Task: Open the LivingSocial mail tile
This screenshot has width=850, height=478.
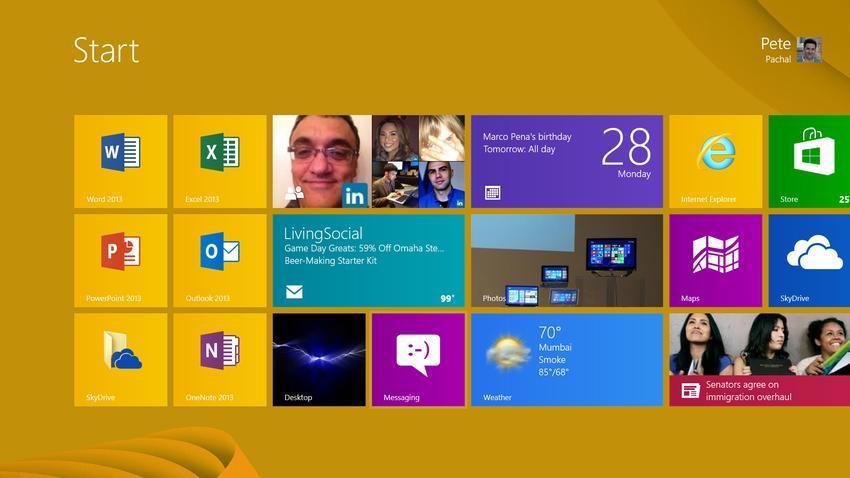Action: (x=368, y=260)
